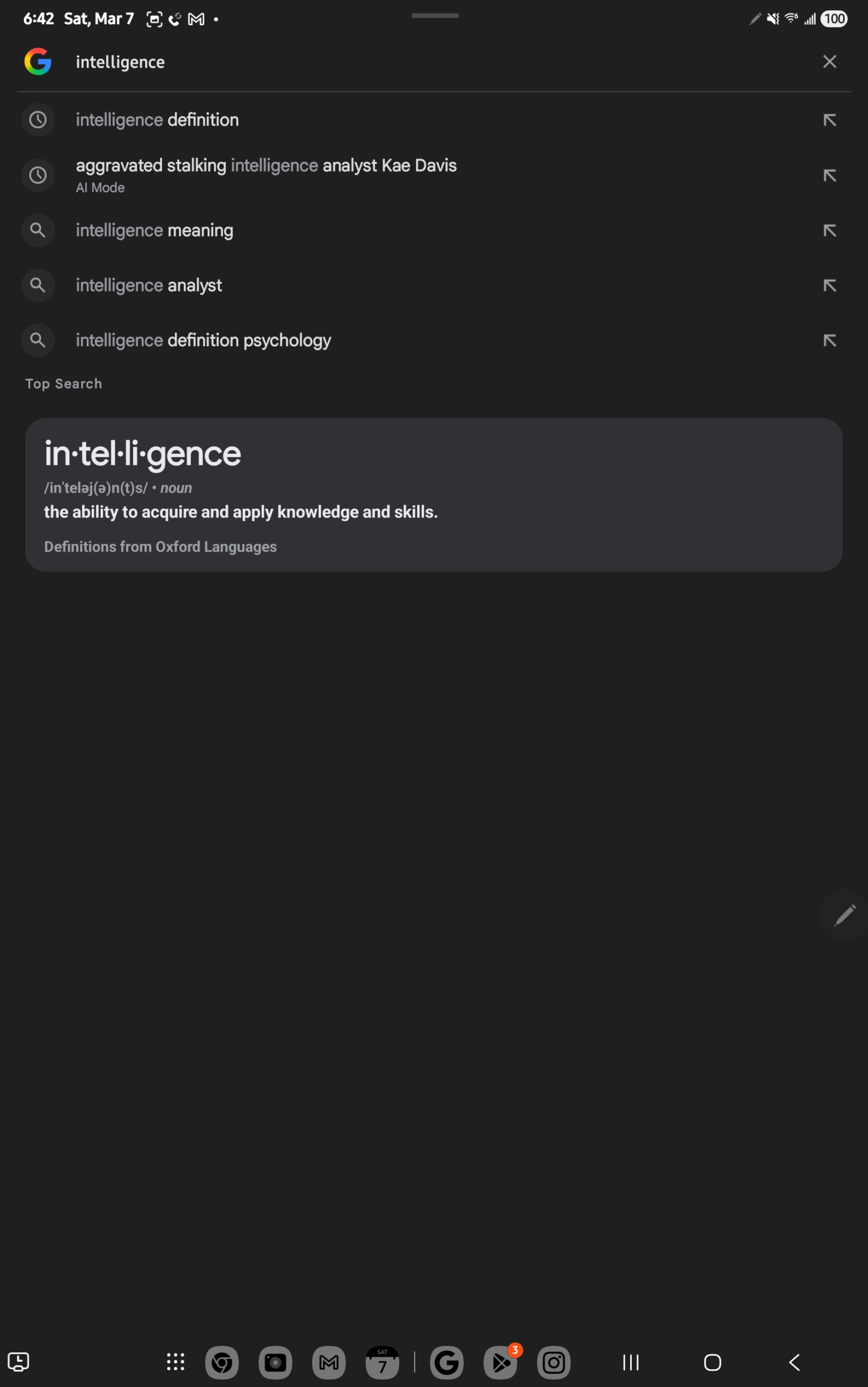The height and width of the screenshot is (1387, 868).
Task: Open the Play Store with notifications
Action: 500,1362
